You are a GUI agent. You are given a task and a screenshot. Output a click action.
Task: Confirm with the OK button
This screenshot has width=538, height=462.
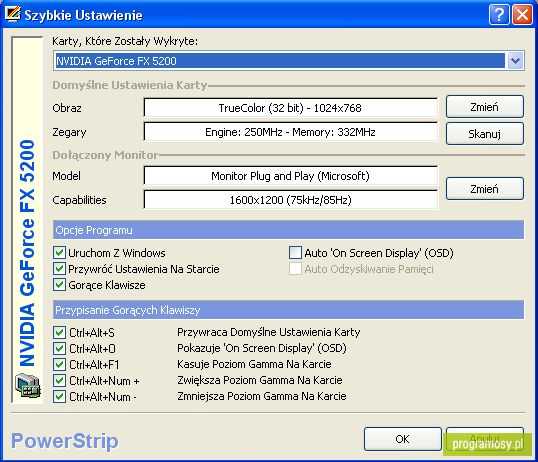[x=402, y=439]
